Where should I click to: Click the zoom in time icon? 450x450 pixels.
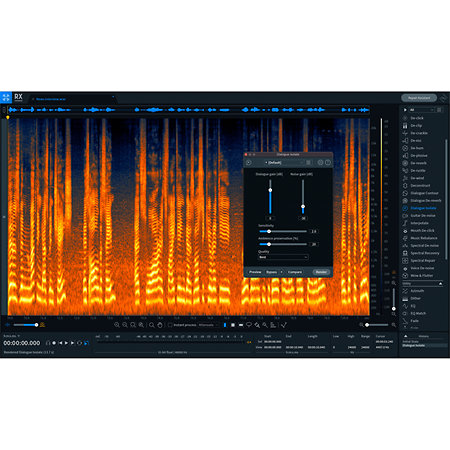117,325
